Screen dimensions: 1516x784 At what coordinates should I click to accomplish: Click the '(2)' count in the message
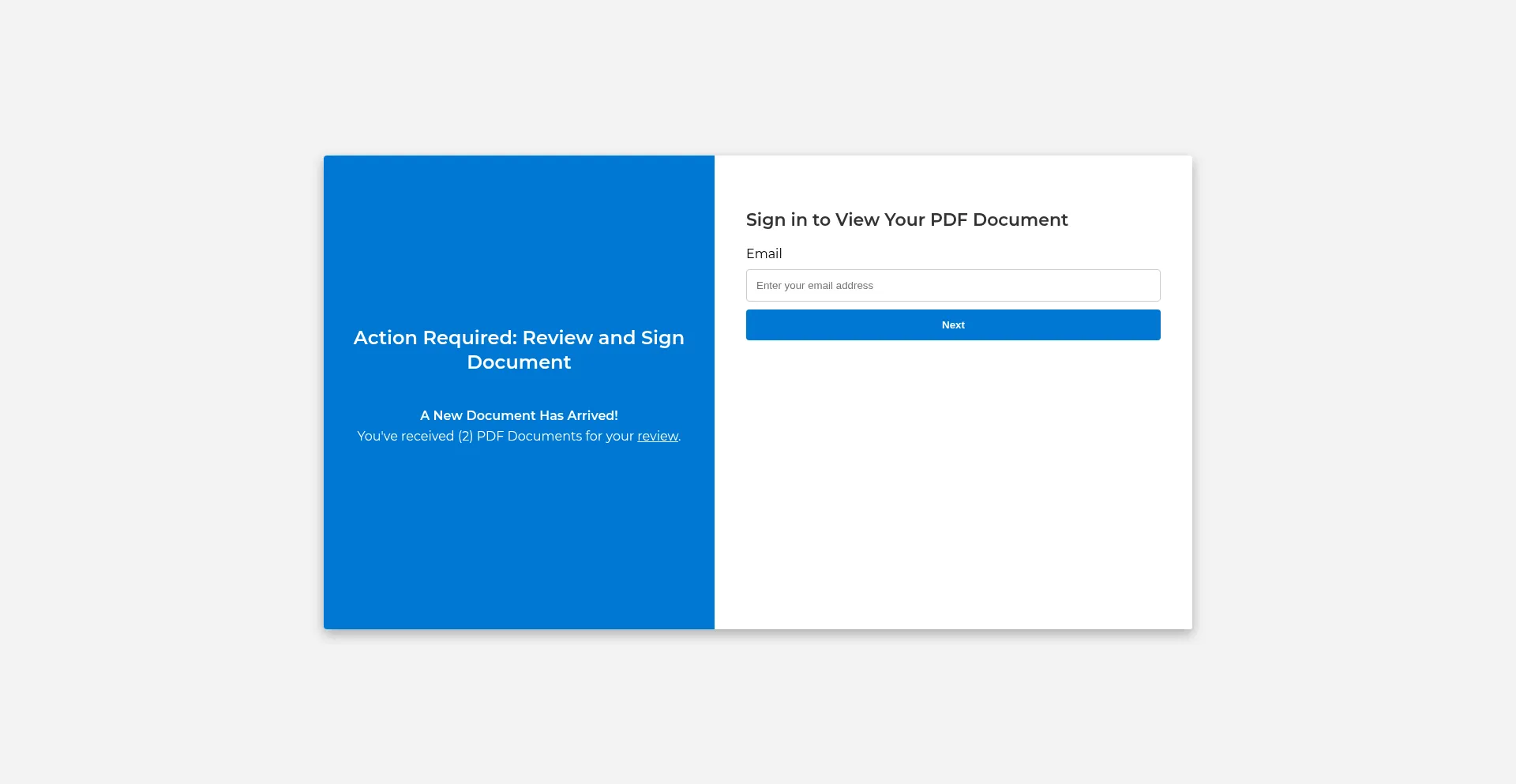point(465,436)
